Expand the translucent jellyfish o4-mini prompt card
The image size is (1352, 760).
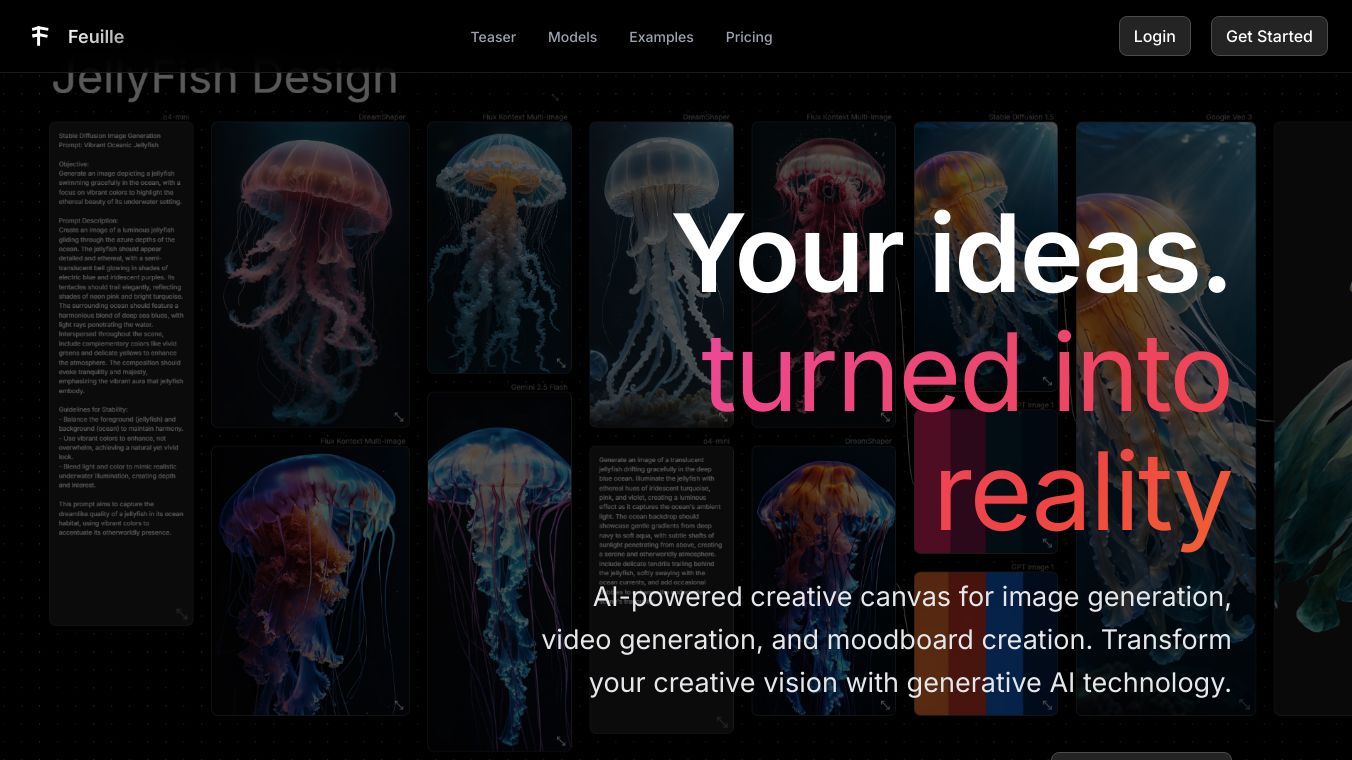point(722,722)
